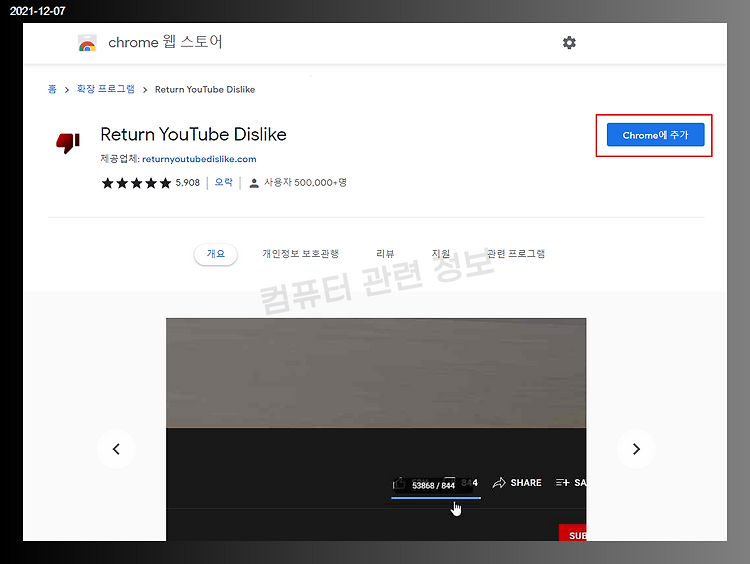
Task: Click the Return YouTube Dislike title heading
Action: (193, 134)
